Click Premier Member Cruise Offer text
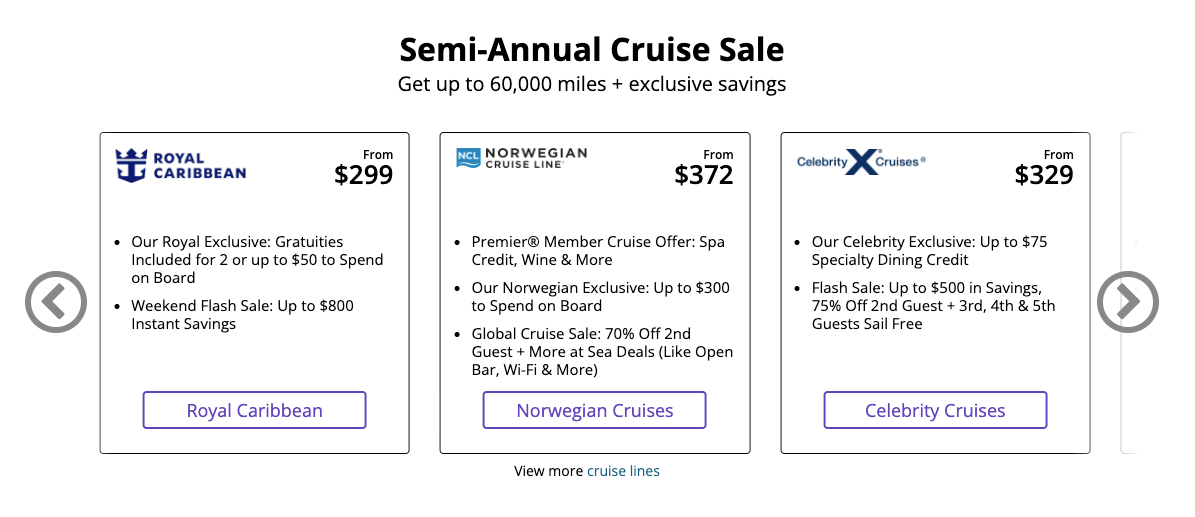The width and height of the screenshot is (1195, 517). click(598, 251)
